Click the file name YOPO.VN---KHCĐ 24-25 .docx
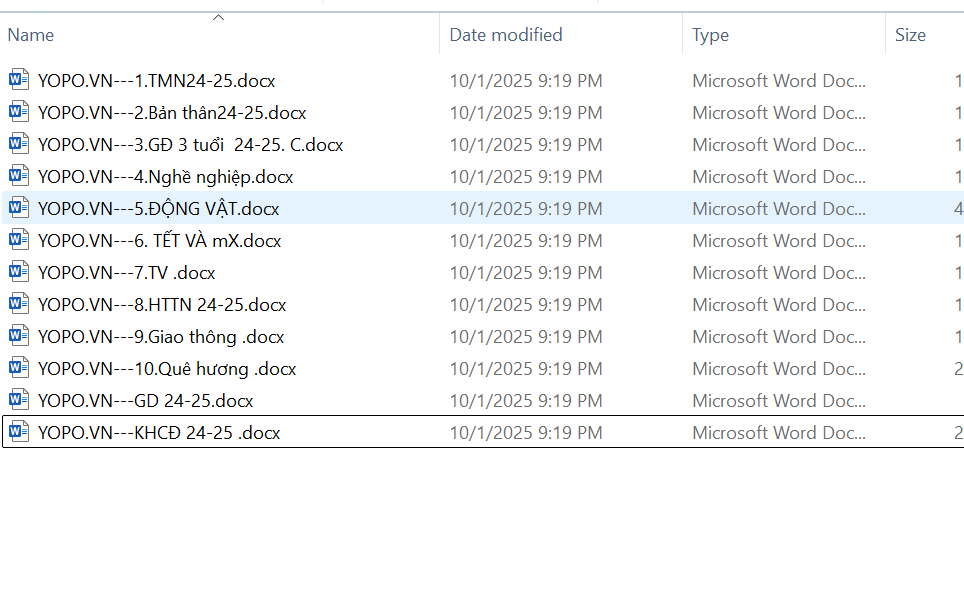 click(x=158, y=433)
